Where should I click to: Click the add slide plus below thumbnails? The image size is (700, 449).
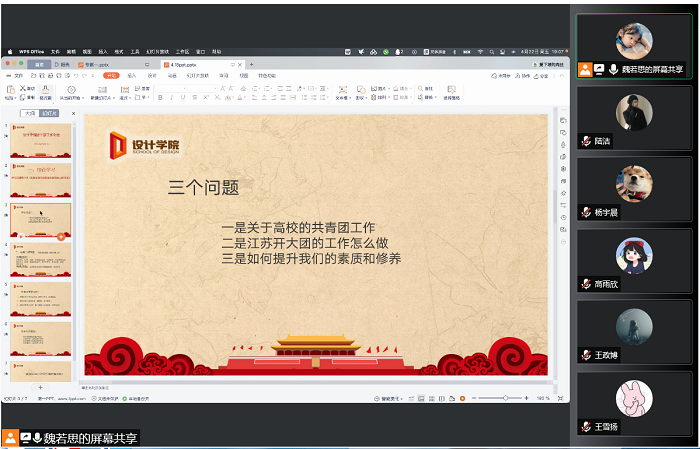click(x=40, y=386)
